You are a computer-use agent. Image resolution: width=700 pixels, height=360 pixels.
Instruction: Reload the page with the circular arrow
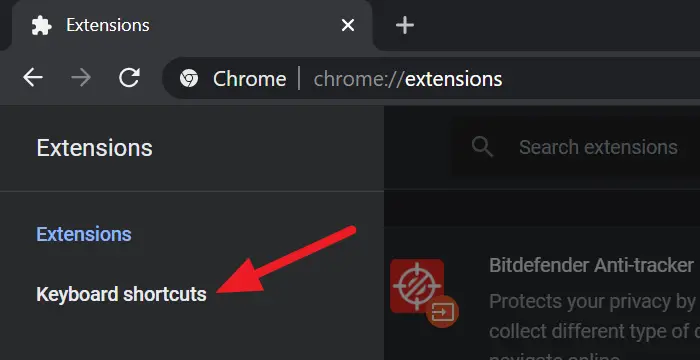tap(129, 78)
